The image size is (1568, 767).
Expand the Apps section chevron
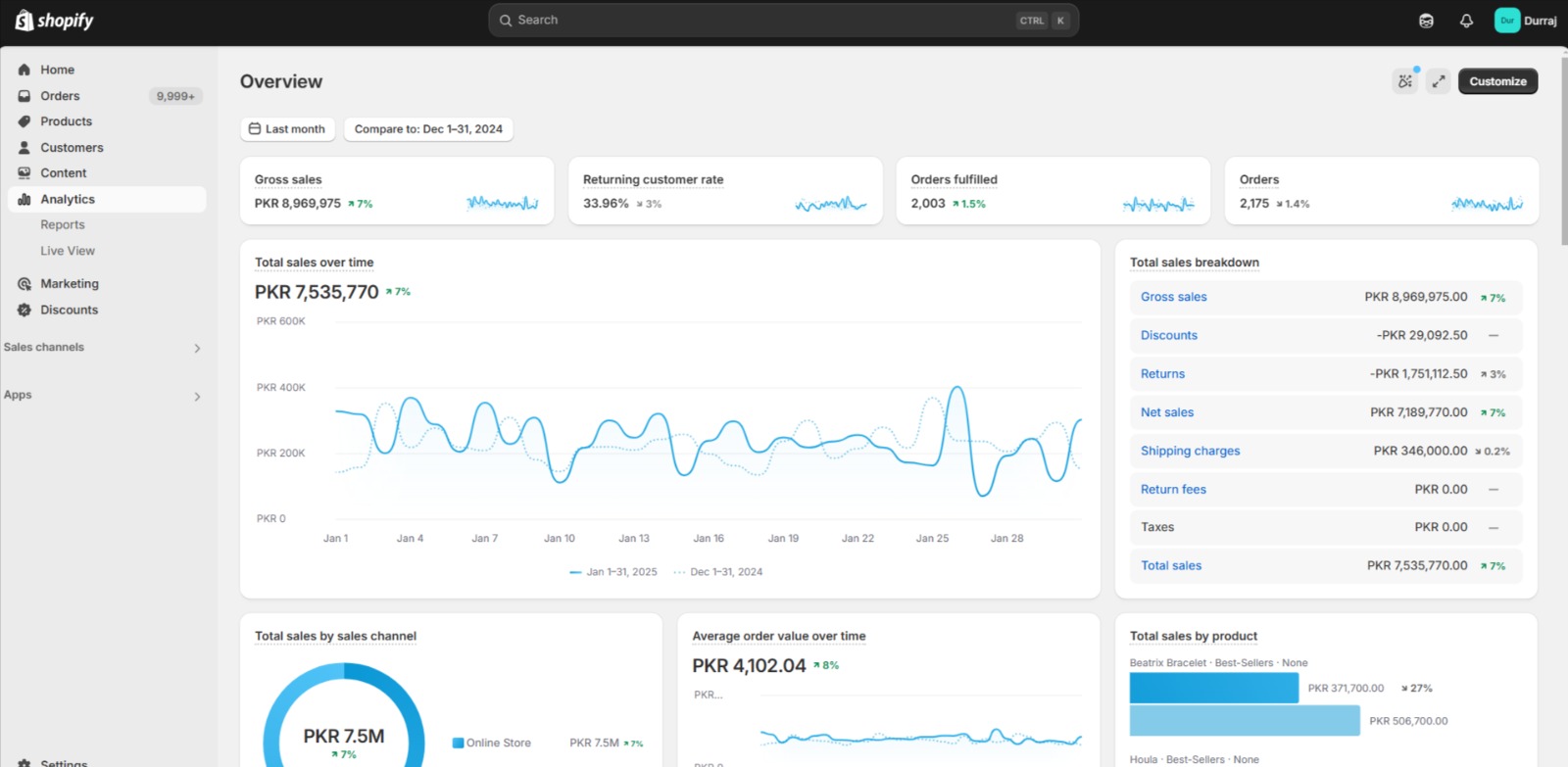(197, 396)
